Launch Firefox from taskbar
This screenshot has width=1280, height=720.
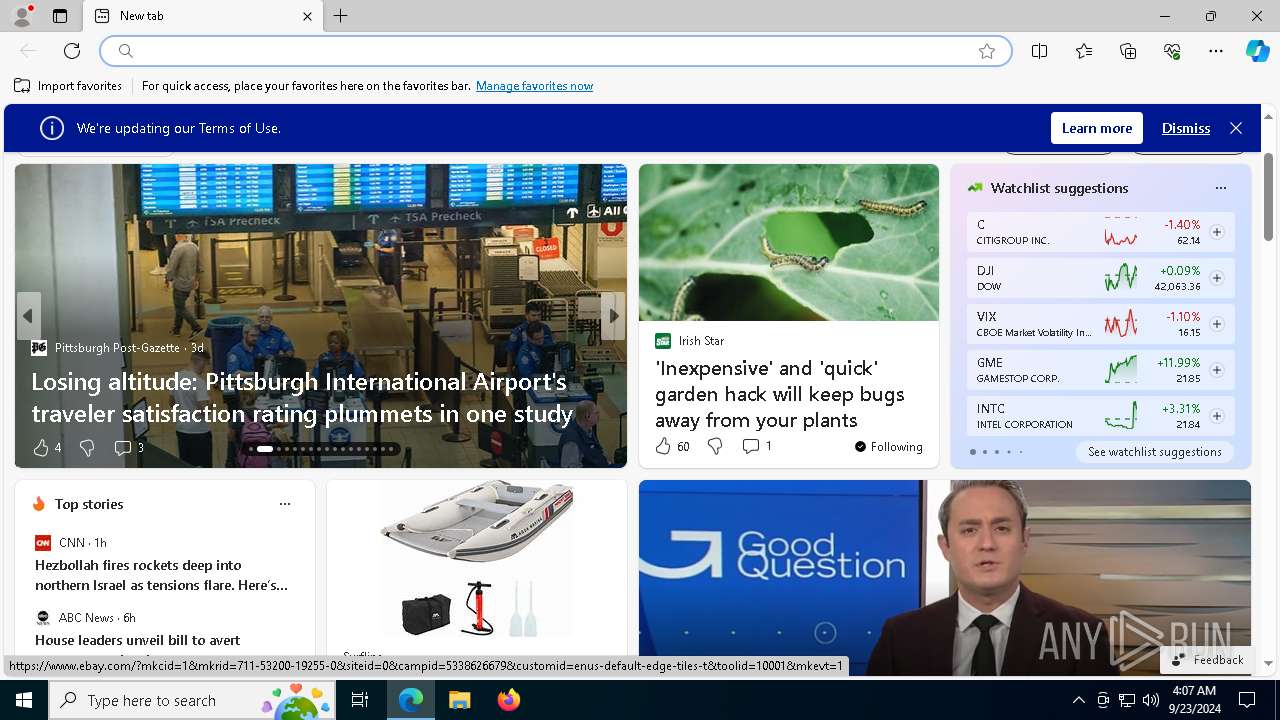pyautogui.click(x=509, y=700)
